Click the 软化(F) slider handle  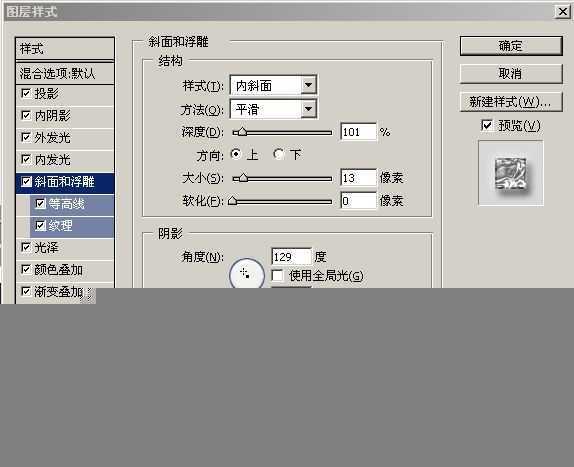(232, 201)
